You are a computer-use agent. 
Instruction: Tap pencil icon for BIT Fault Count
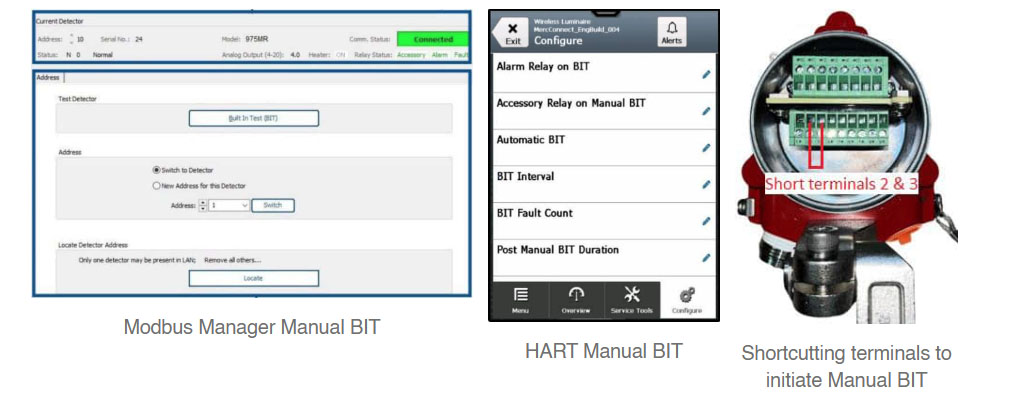tap(706, 221)
